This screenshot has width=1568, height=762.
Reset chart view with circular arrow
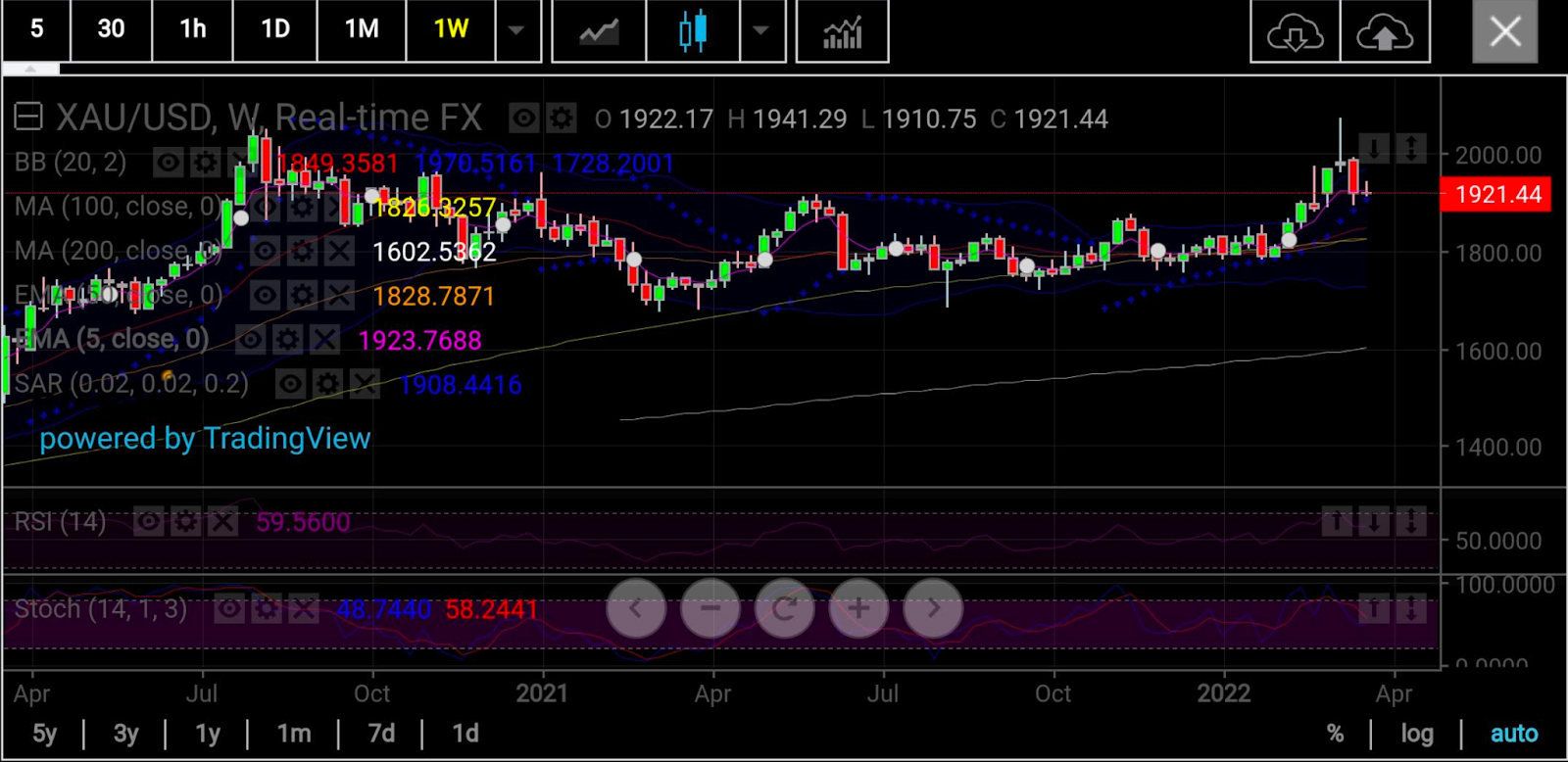point(785,609)
